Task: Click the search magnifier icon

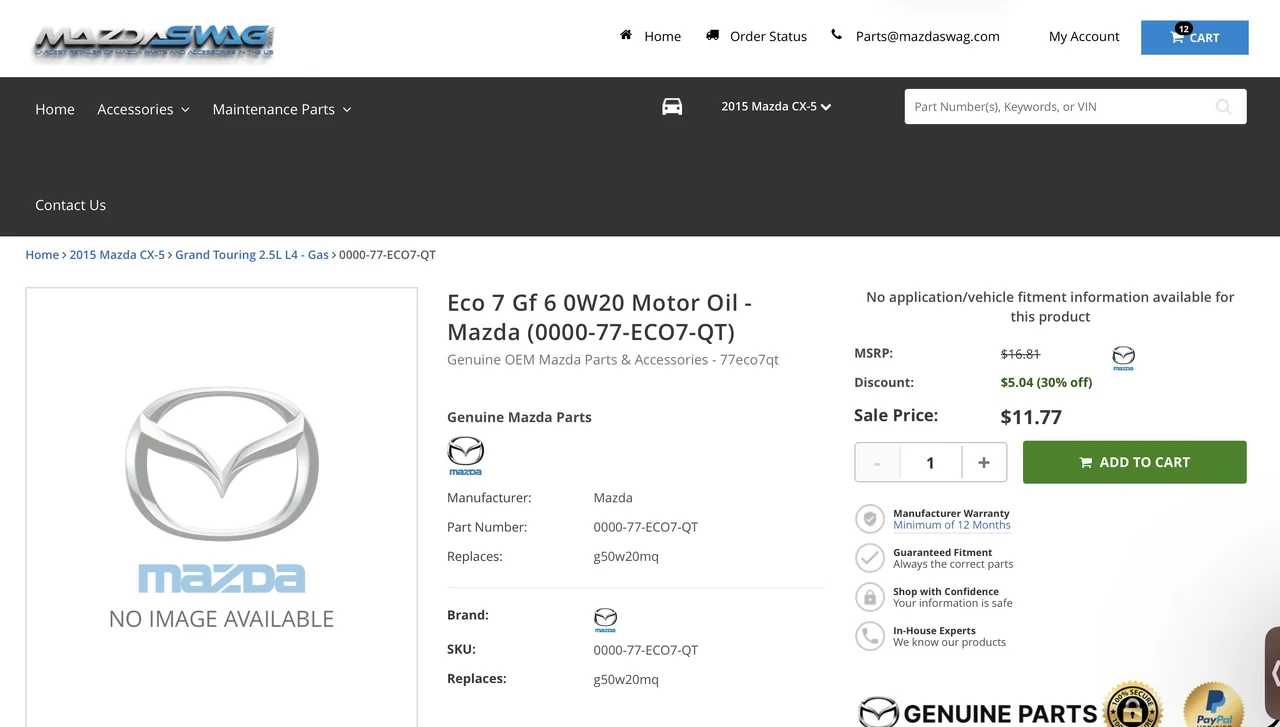Action: (x=1223, y=107)
